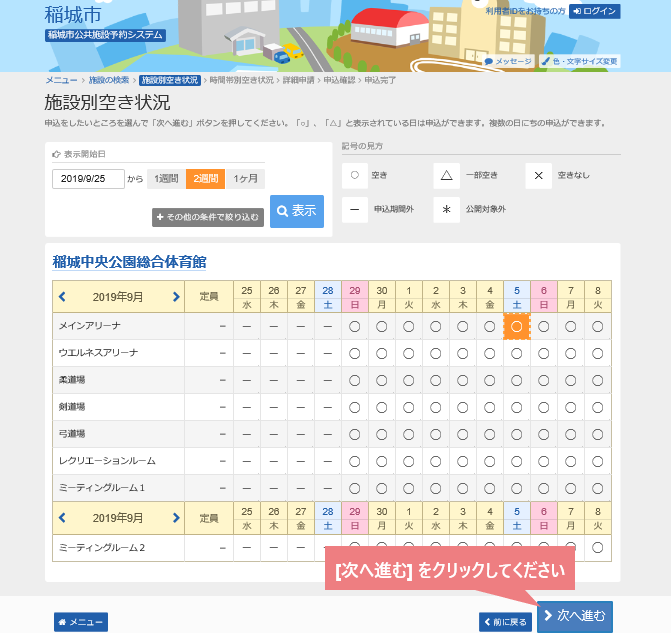Image resolution: width=671 pixels, height=633 pixels.
Task: Select 剣道場 availability on October 6
Action: point(543,407)
